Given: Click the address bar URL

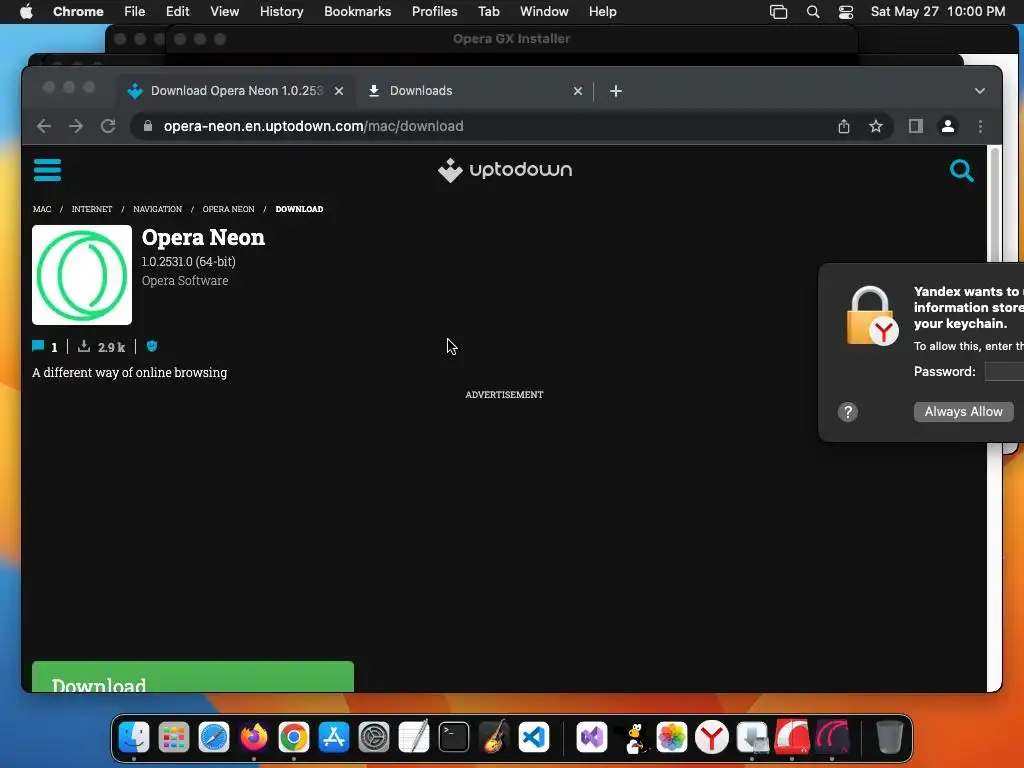Looking at the screenshot, I should 313,126.
